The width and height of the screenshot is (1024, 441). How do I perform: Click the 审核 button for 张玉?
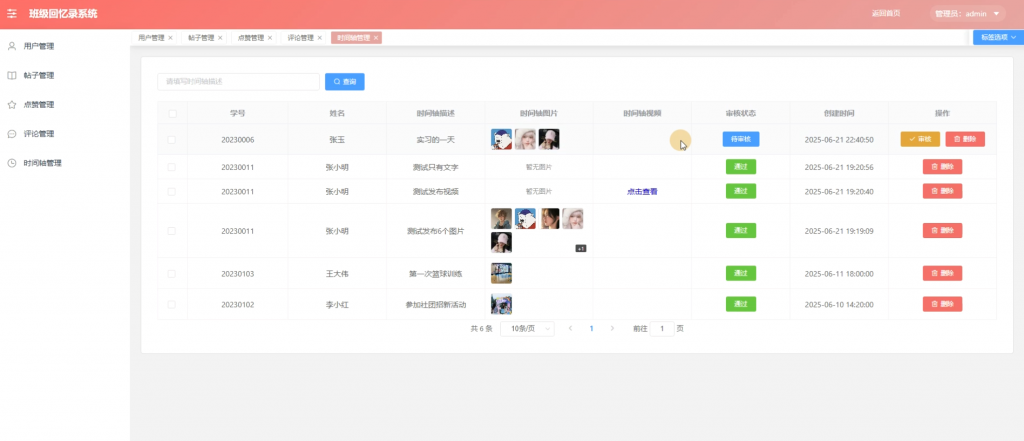pos(920,139)
